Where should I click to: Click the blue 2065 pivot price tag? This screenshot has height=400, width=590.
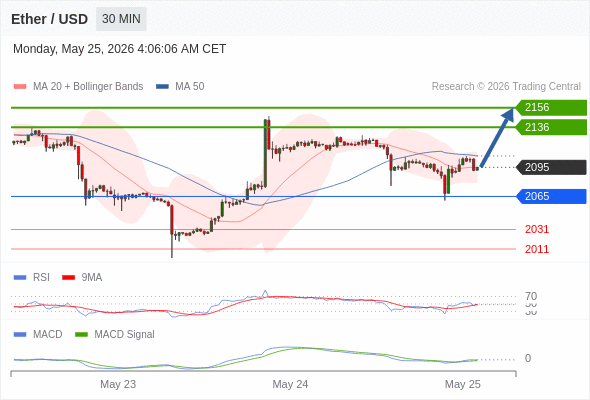pos(551,196)
